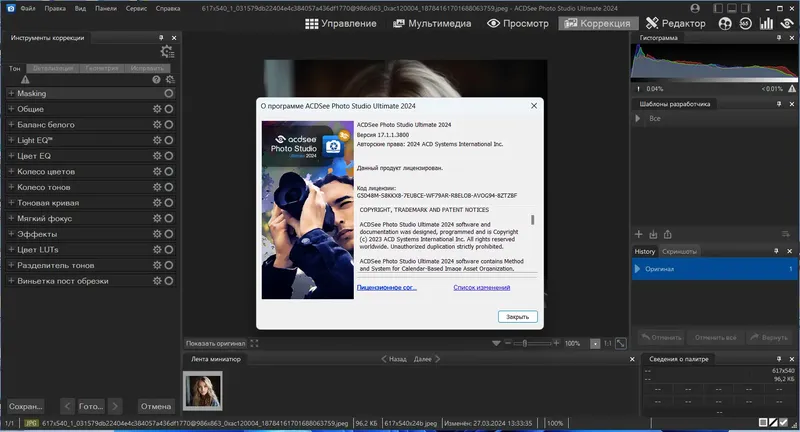Viewport: 800px width, 432px height.
Task: Open settings for Цвет EQ group
Action: pyautogui.click(x=157, y=156)
